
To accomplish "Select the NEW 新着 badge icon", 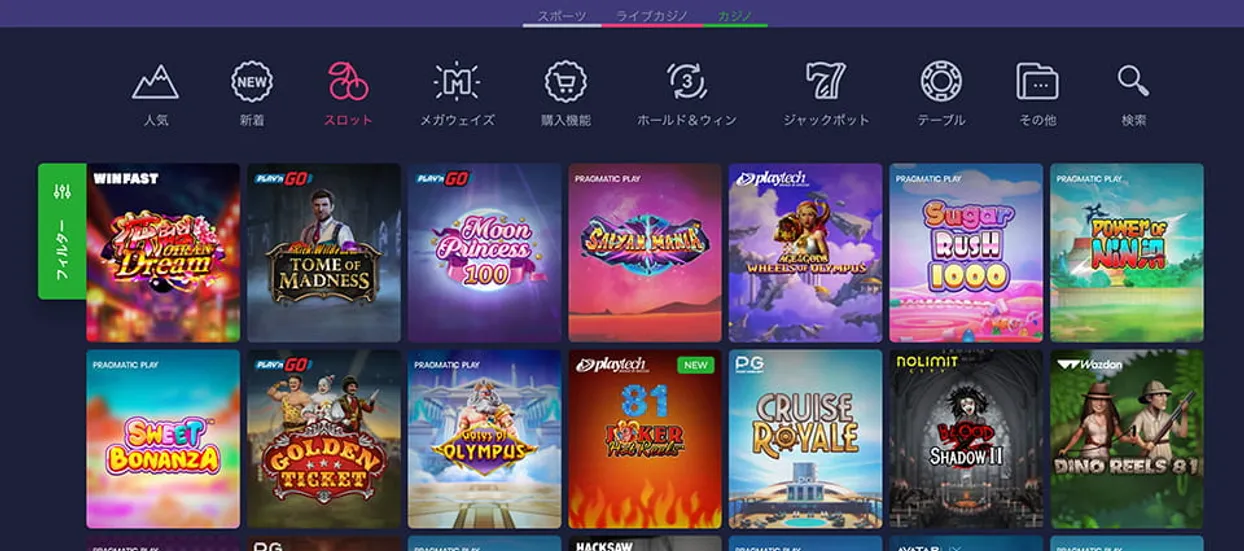I will point(252,83).
